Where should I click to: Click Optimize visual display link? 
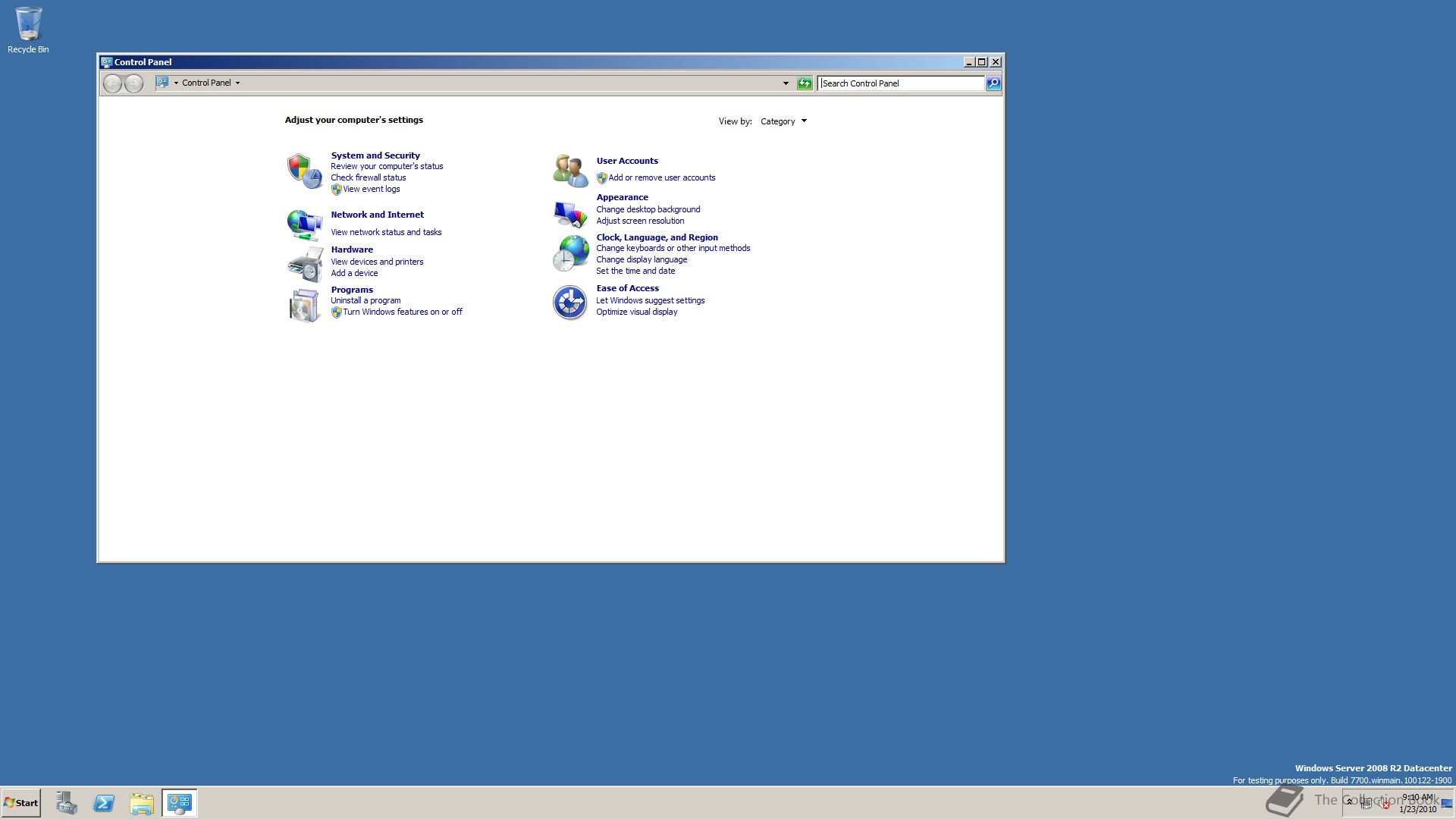coord(637,312)
